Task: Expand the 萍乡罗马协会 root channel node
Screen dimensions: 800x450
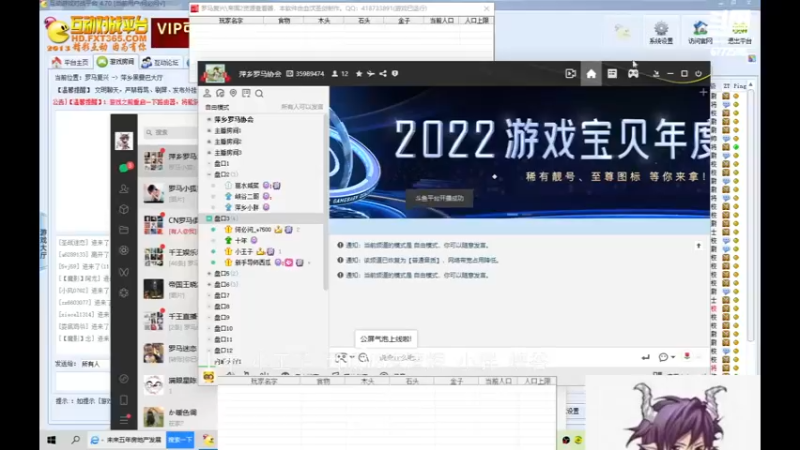Action: pyautogui.click(x=209, y=119)
